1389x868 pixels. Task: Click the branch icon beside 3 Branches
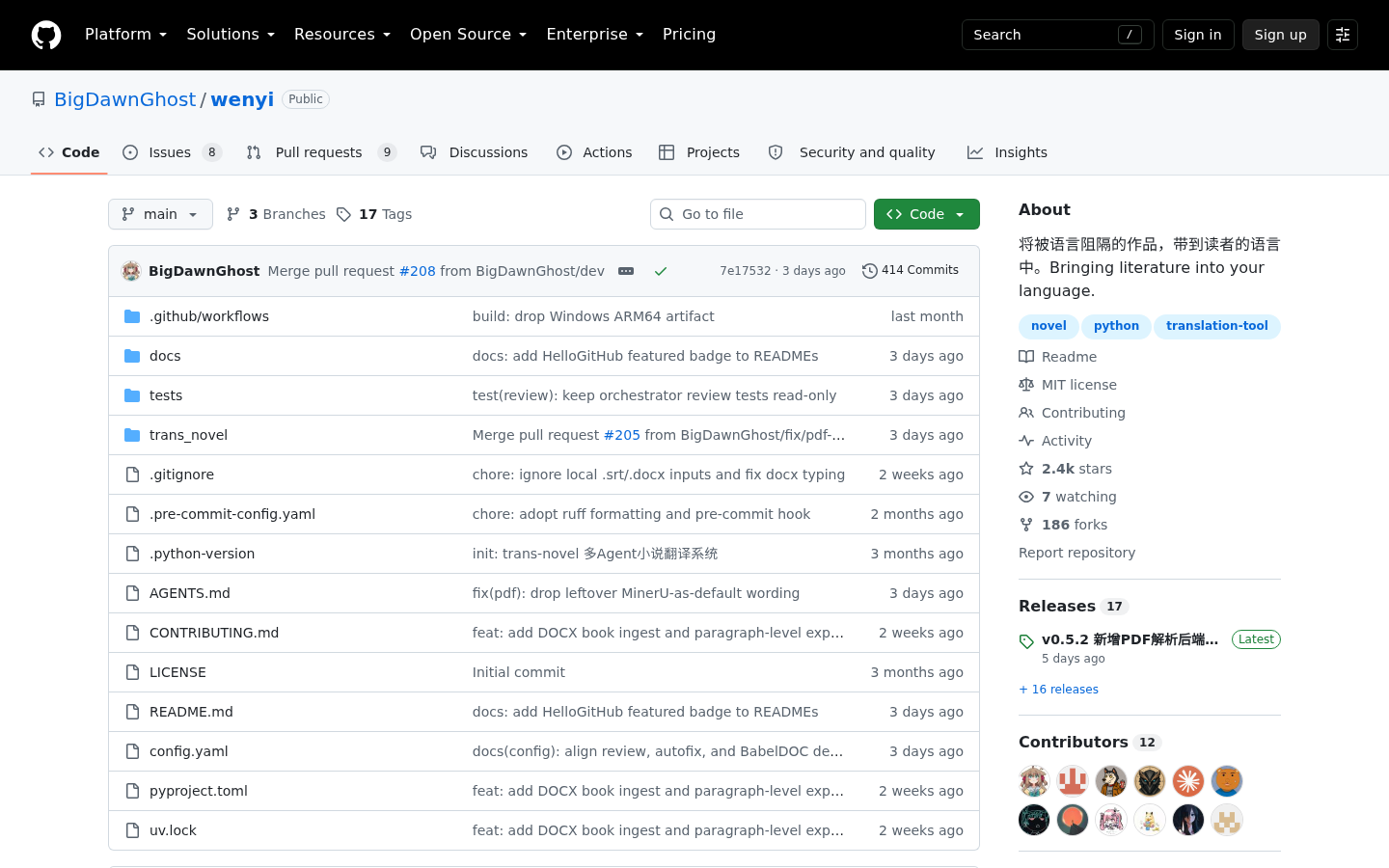(x=233, y=214)
